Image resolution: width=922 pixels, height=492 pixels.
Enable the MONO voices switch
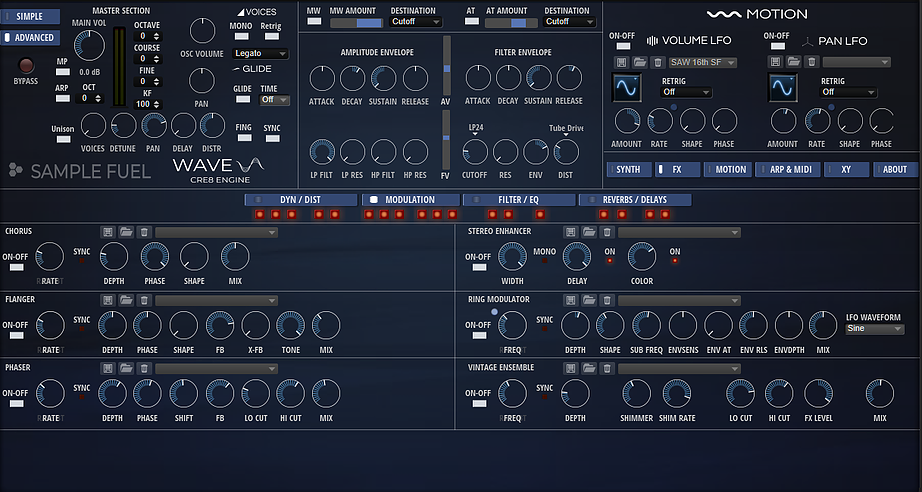click(242, 36)
